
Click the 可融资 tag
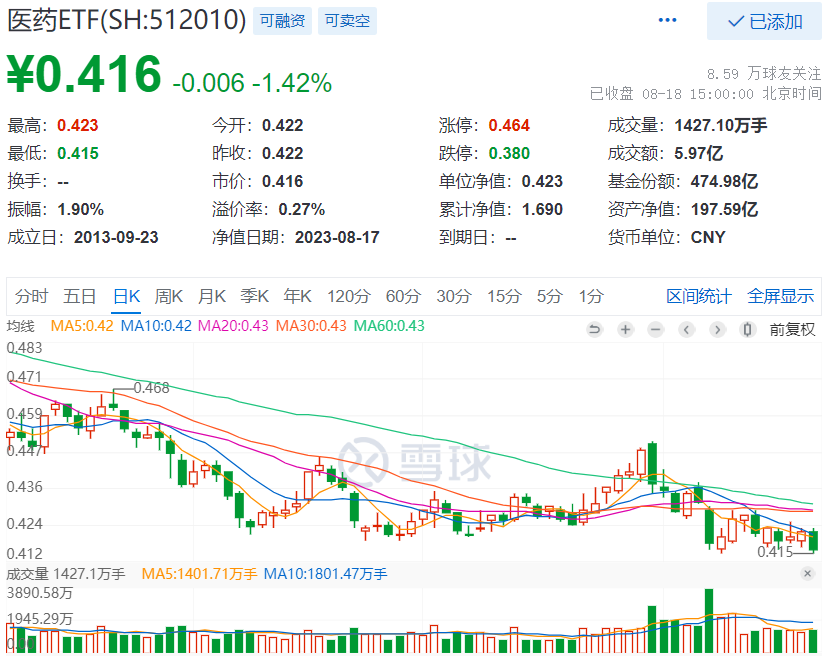(282, 21)
